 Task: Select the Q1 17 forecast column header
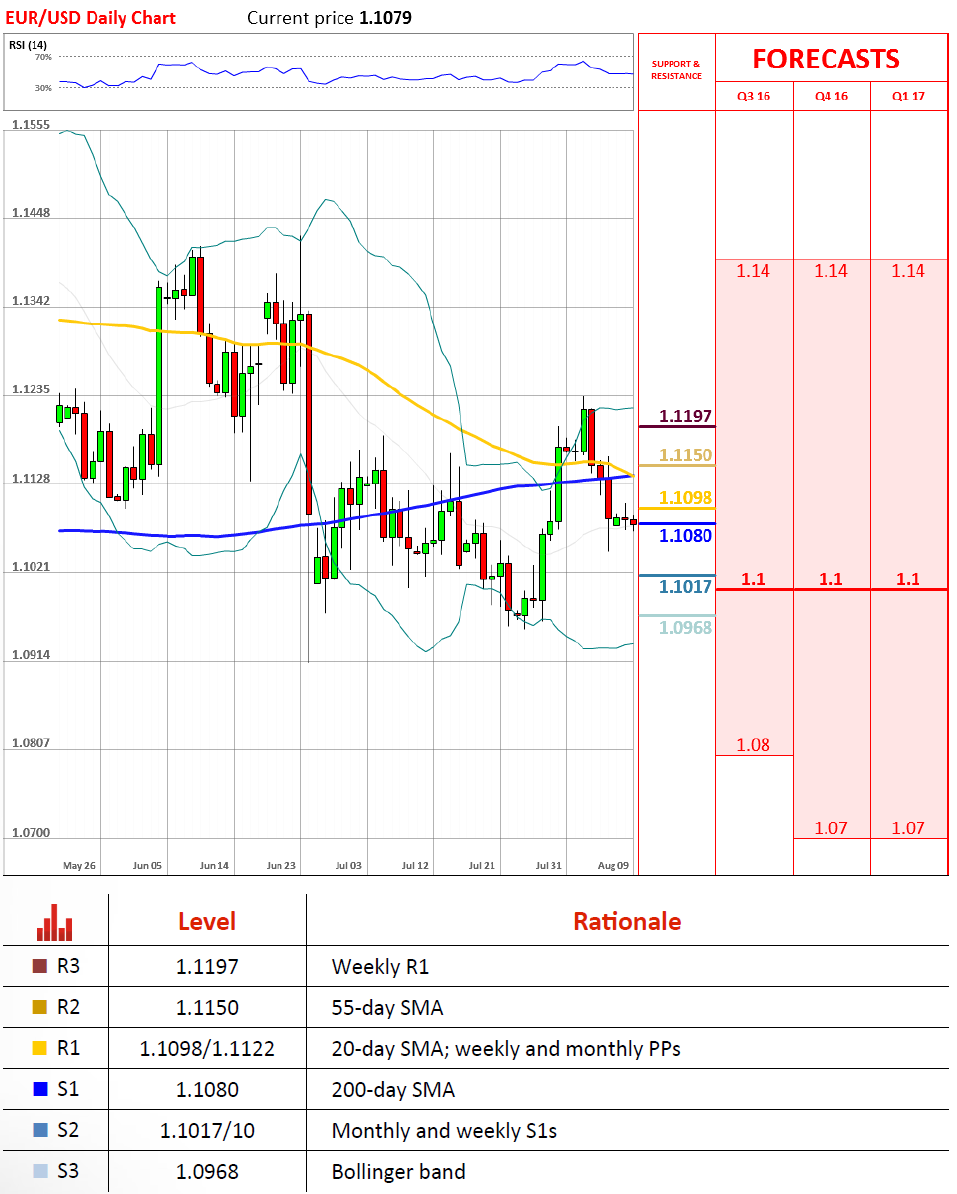[x=908, y=97]
